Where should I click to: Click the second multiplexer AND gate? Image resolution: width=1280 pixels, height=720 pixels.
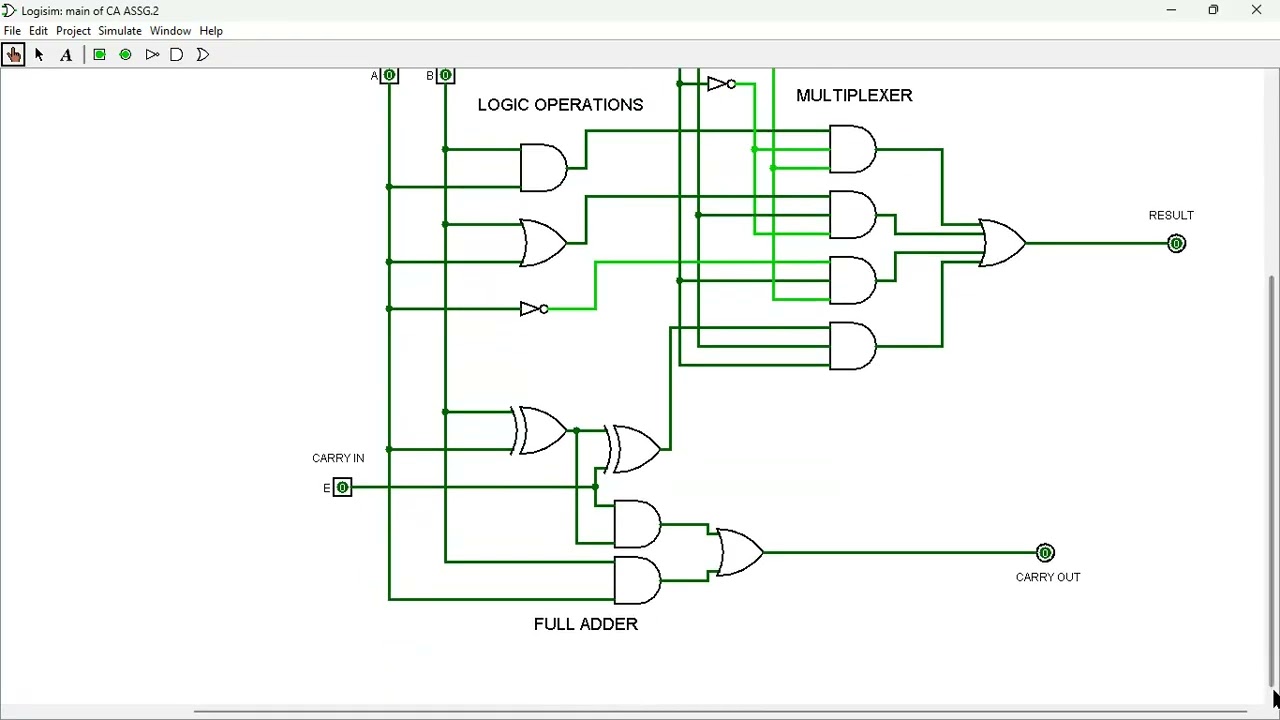pyautogui.click(x=853, y=215)
